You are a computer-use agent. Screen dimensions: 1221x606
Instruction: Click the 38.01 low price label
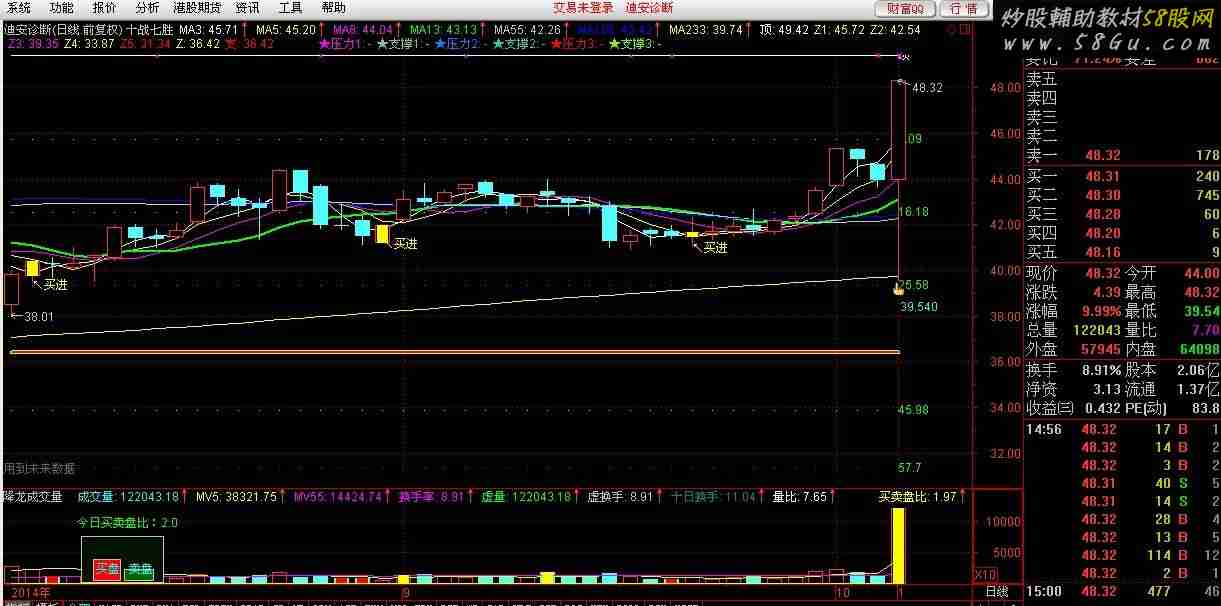(39, 316)
